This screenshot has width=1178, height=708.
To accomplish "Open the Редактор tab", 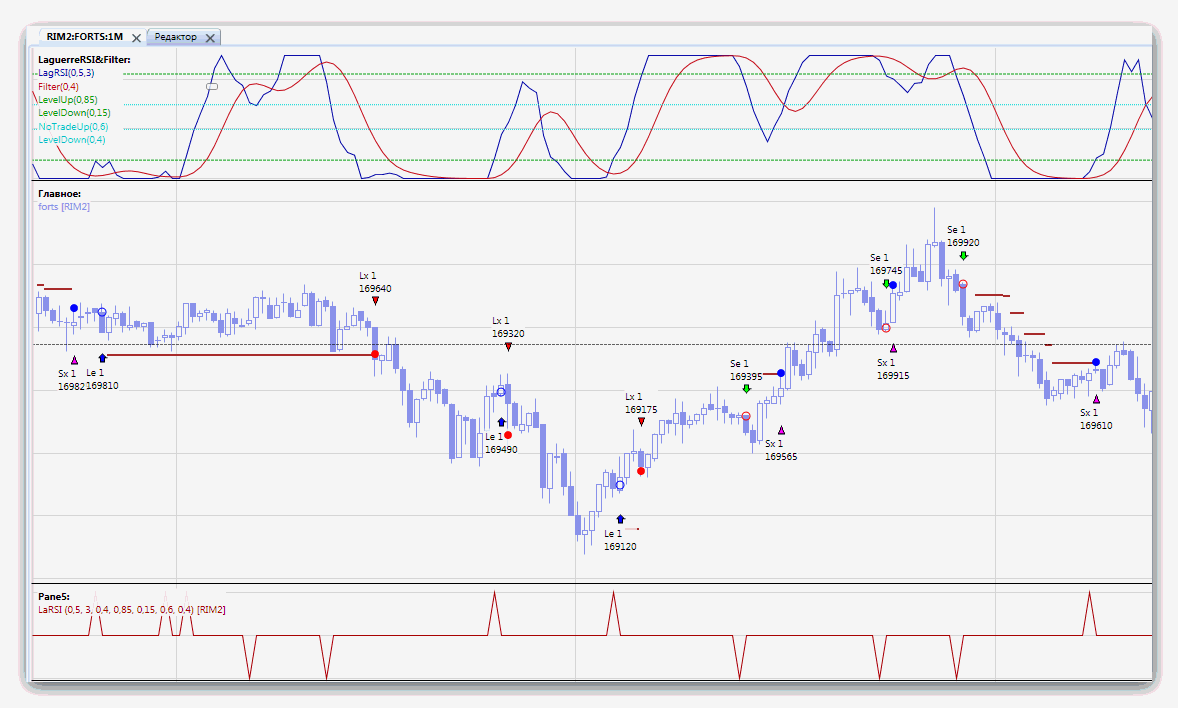I will (176, 37).
